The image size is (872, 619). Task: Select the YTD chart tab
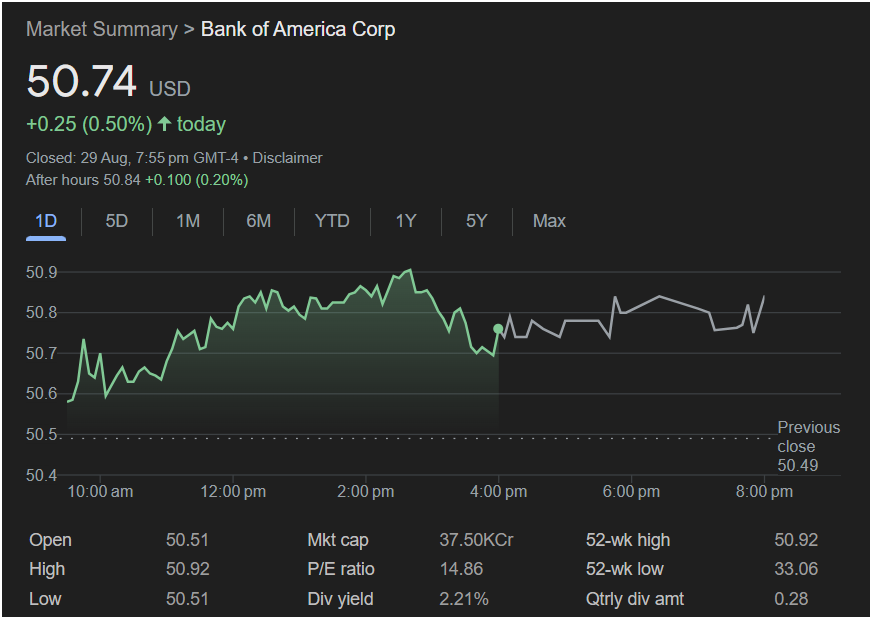click(x=332, y=221)
